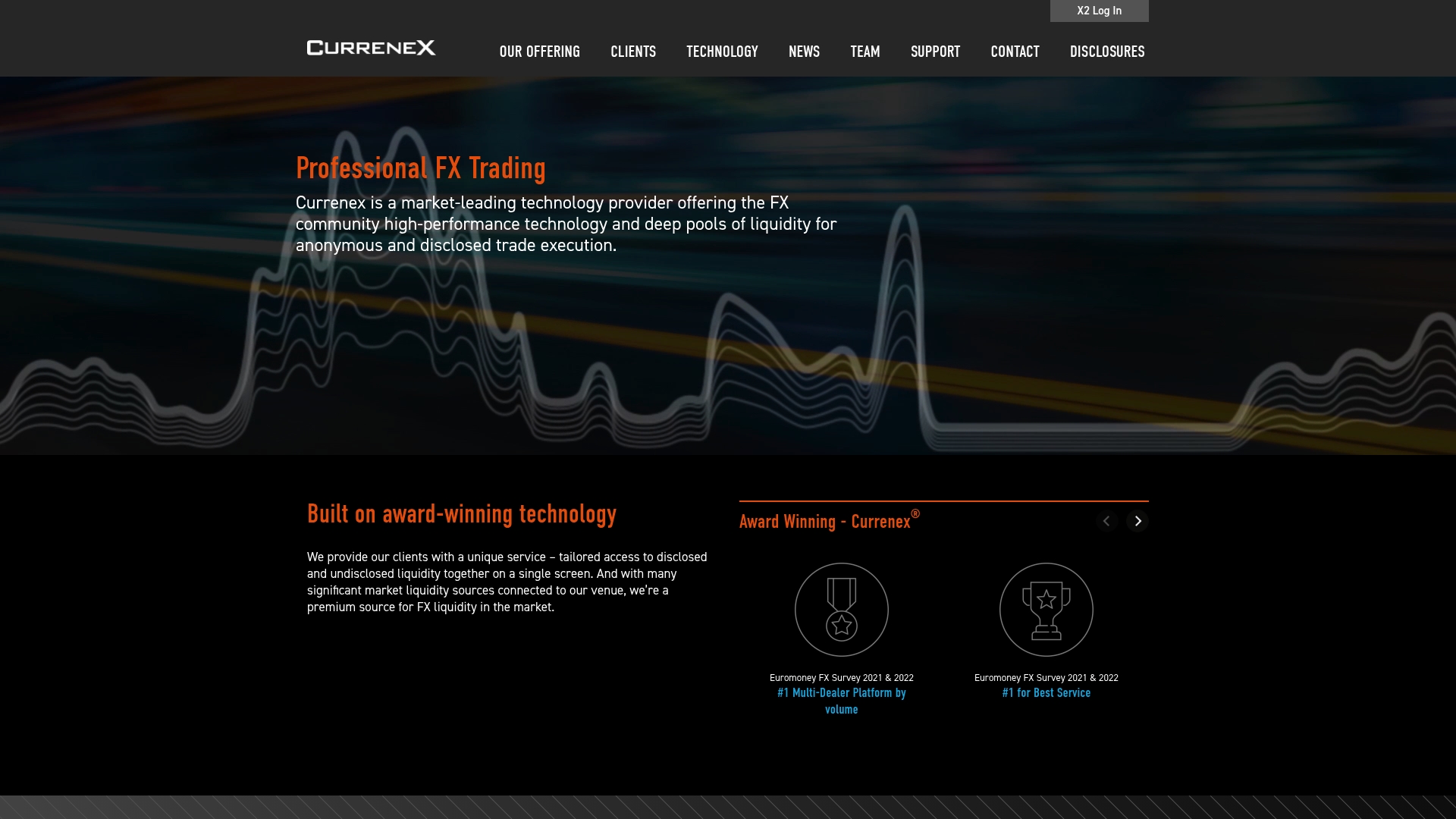
Task: Advance awards carousel with right chevron
Action: pyautogui.click(x=1137, y=521)
